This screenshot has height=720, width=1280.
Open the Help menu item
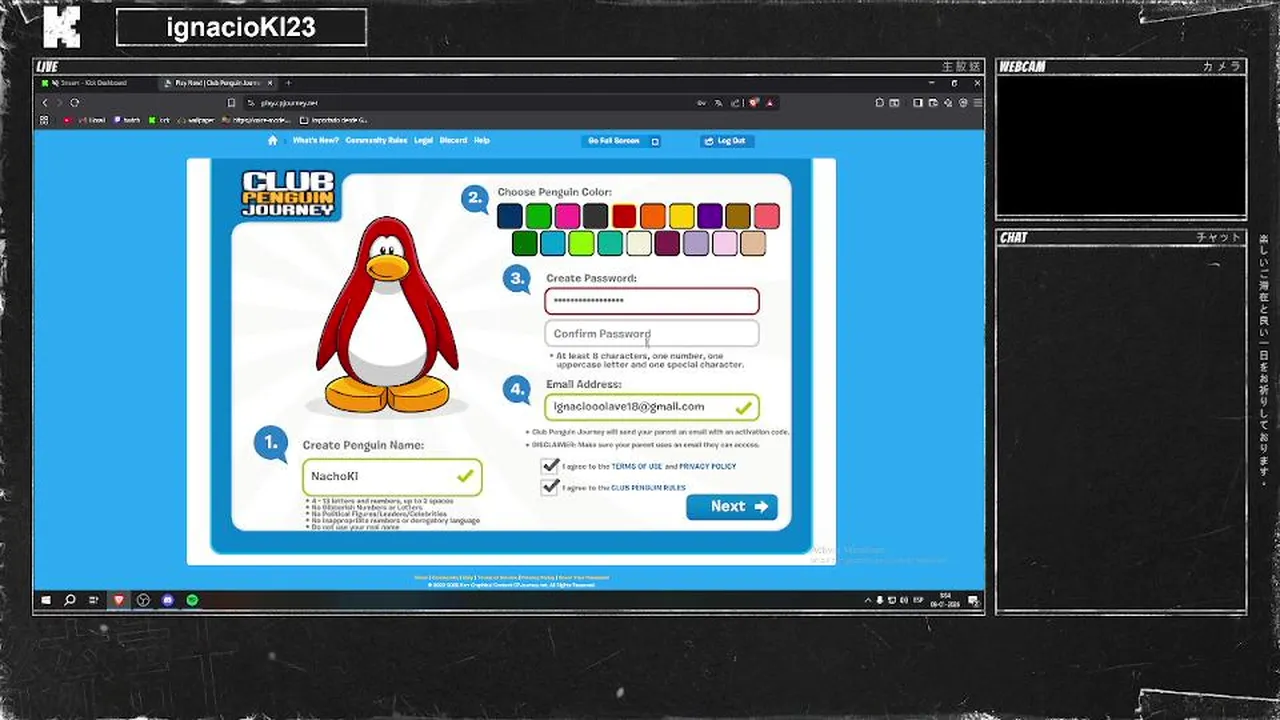481,141
